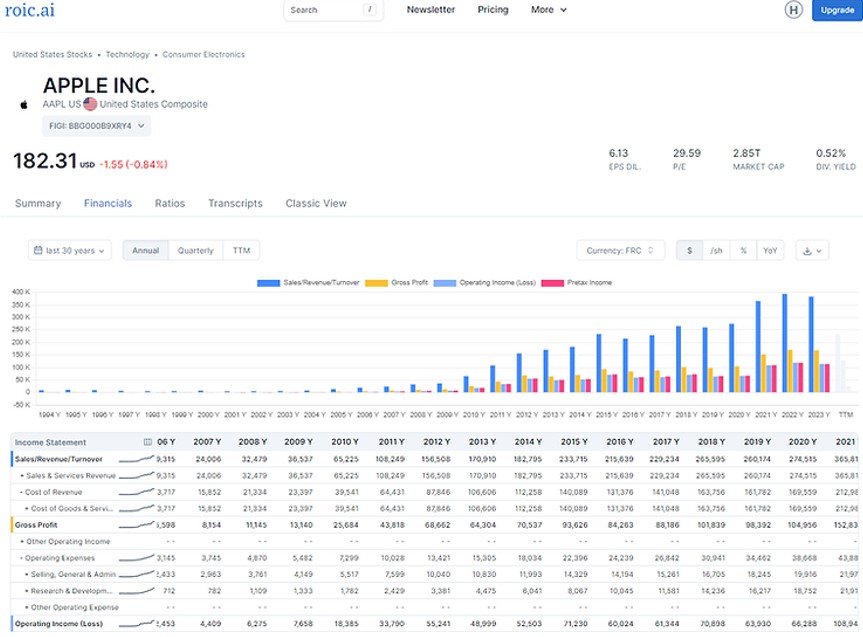
Task: Open the Currency: FRC dropdown
Action: coord(620,251)
